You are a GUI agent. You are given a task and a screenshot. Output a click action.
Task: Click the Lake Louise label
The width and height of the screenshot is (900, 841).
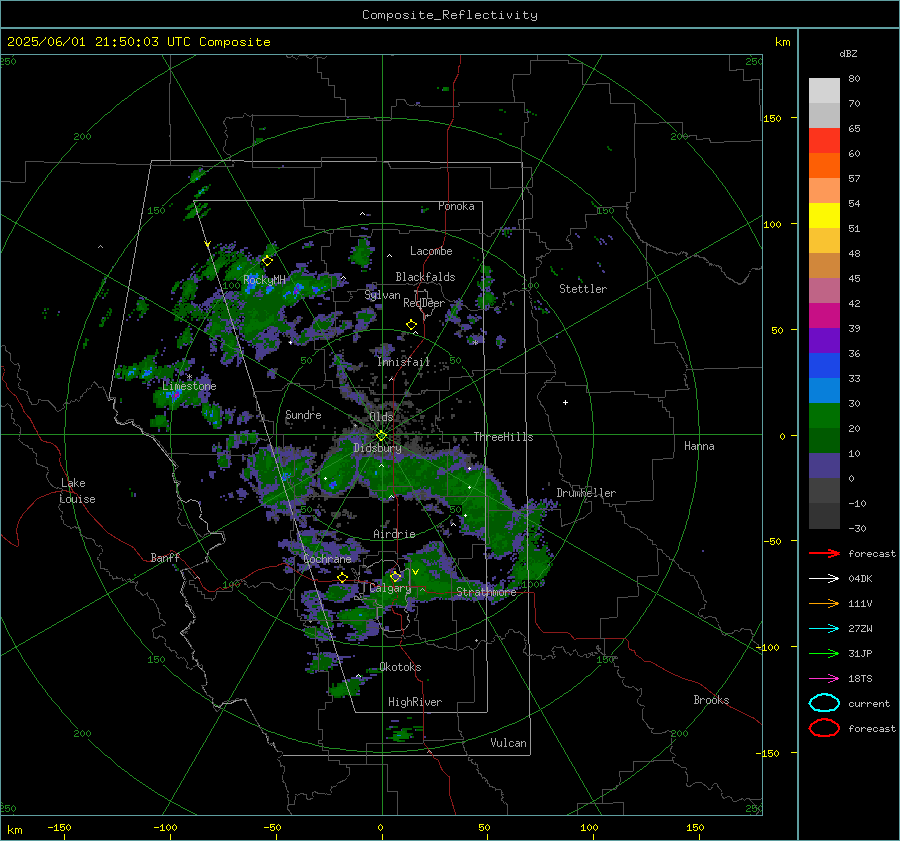[77, 491]
